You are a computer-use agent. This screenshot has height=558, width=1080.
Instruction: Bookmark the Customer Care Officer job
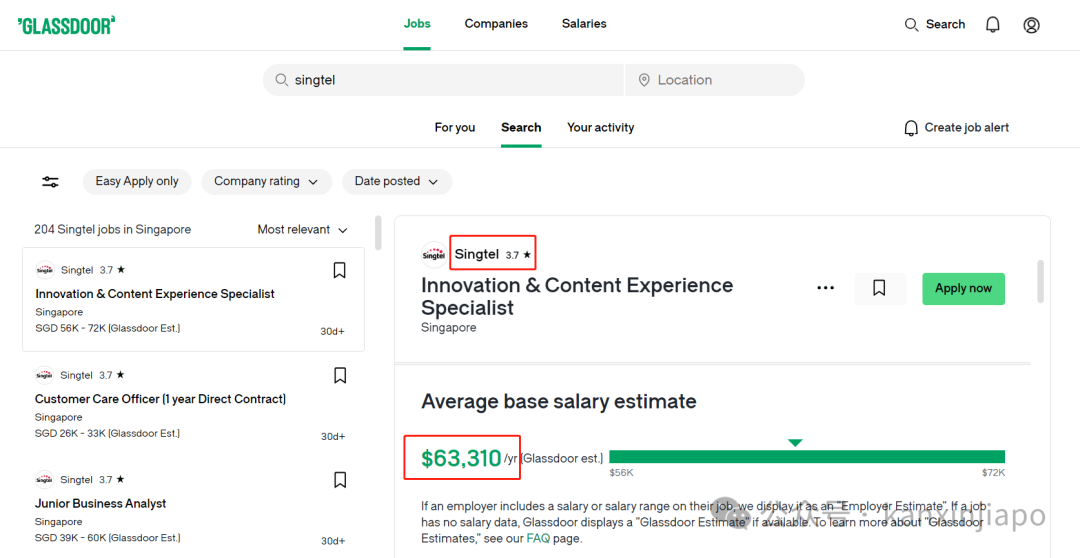point(340,375)
